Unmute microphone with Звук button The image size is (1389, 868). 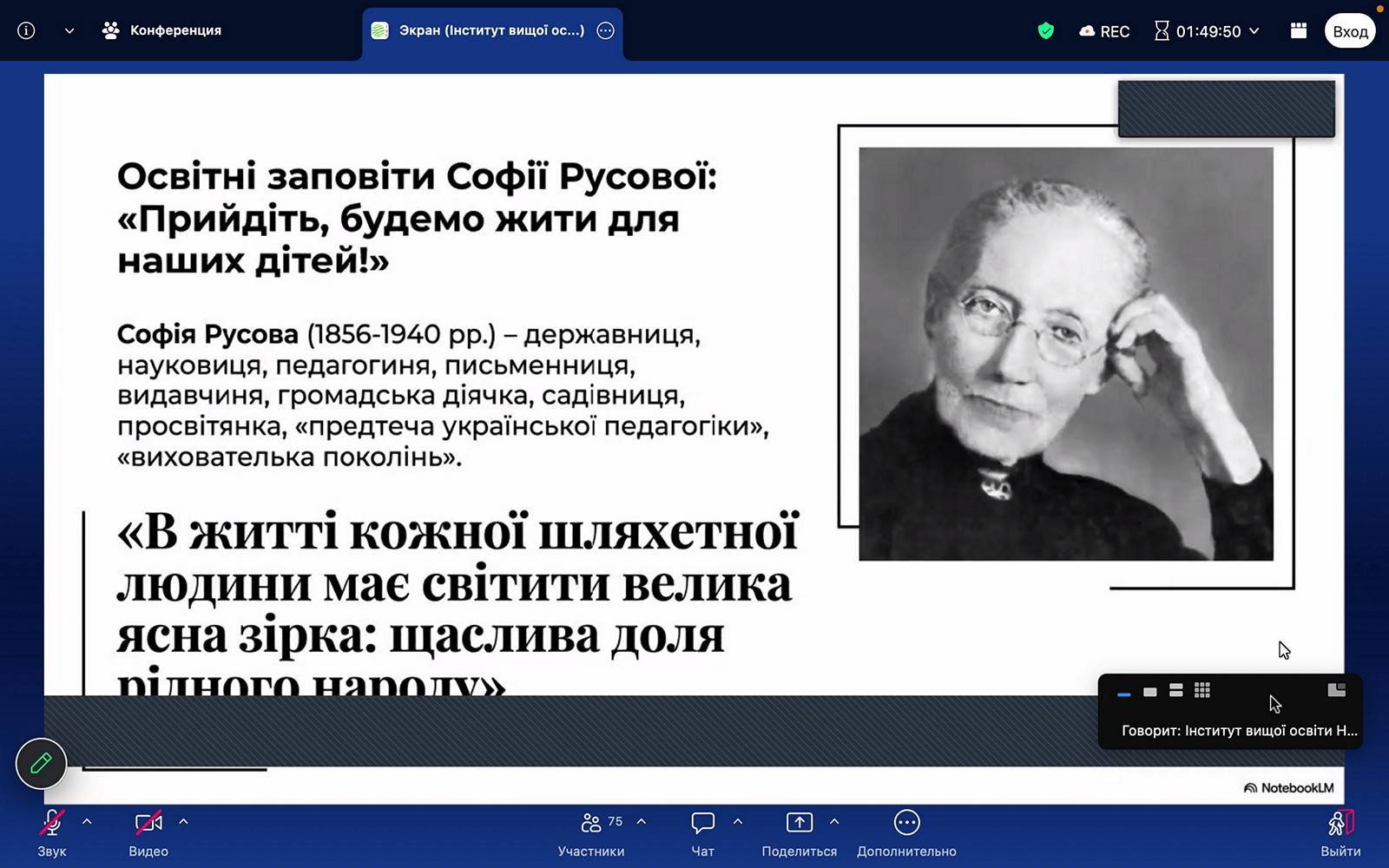tap(51, 832)
